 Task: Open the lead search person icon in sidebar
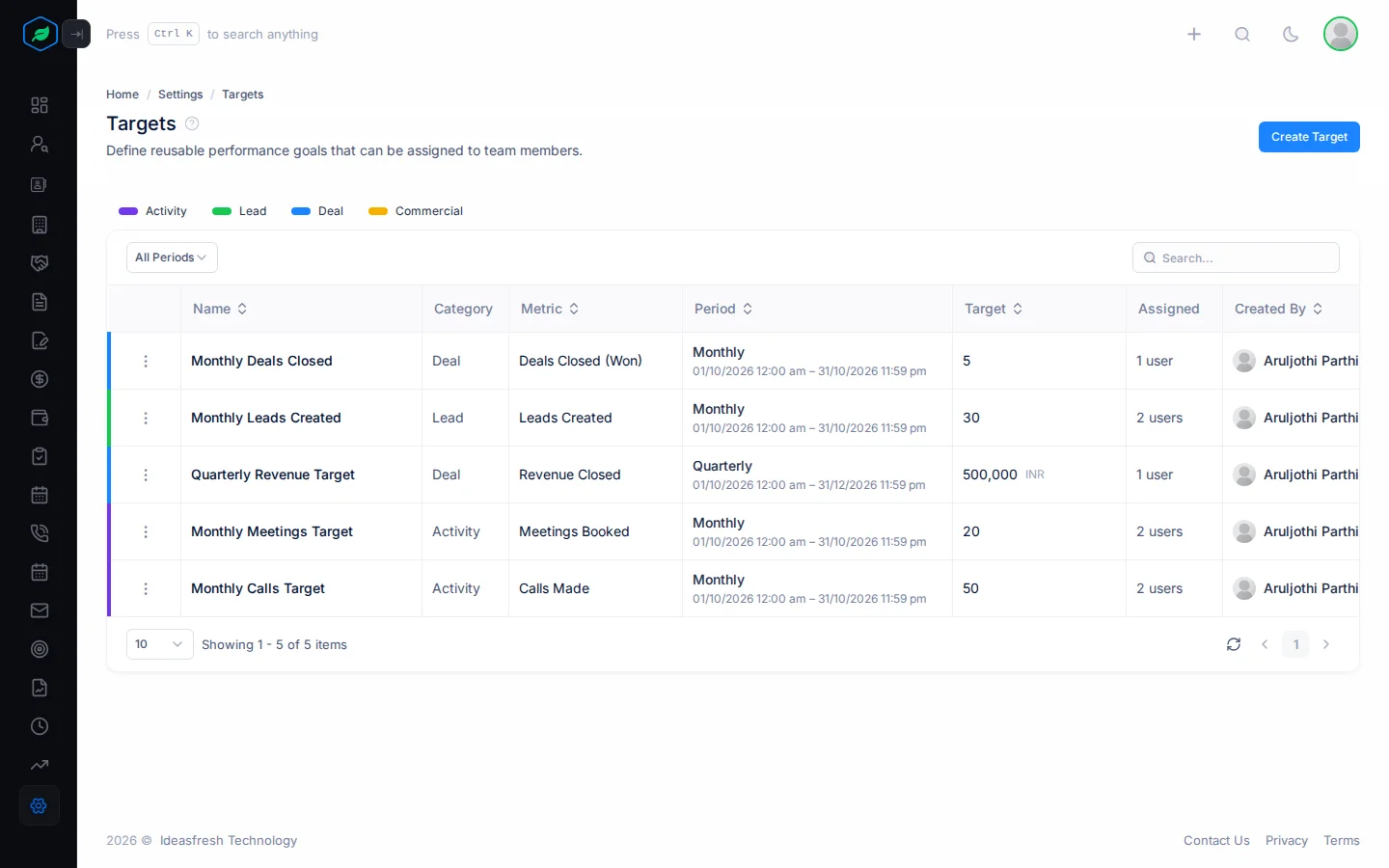tap(40, 144)
